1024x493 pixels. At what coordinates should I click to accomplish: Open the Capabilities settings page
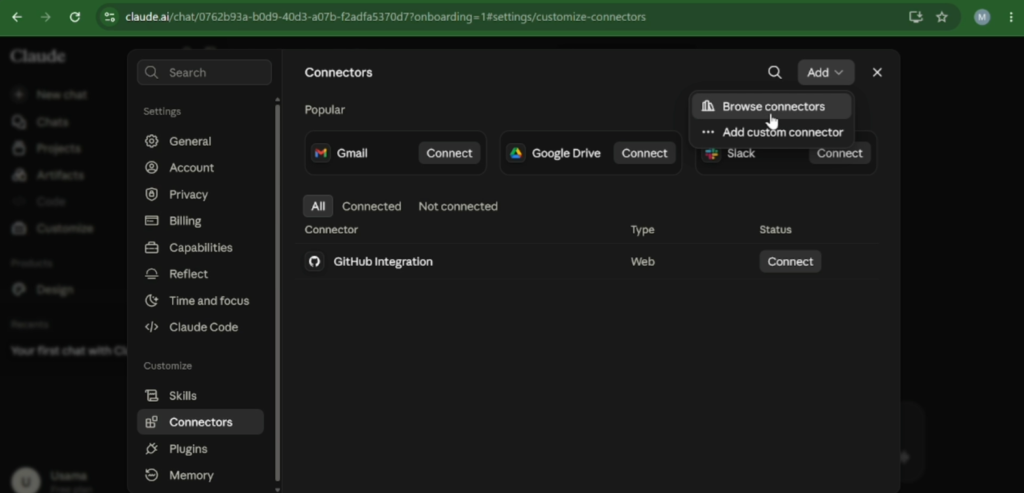[x=200, y=247]
